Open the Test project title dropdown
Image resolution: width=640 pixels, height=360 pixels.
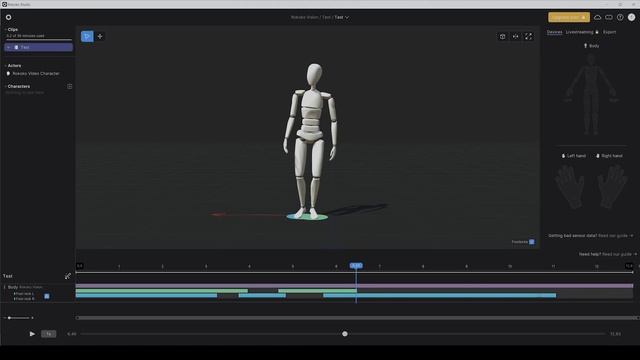342,17
